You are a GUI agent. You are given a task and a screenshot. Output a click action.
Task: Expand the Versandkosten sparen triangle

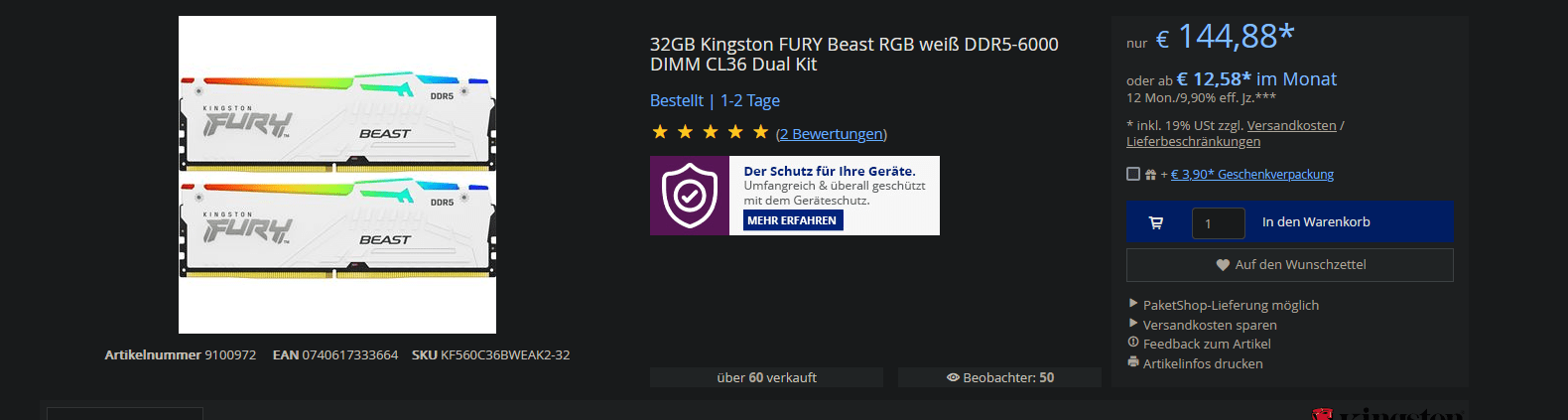[1133, 324]
